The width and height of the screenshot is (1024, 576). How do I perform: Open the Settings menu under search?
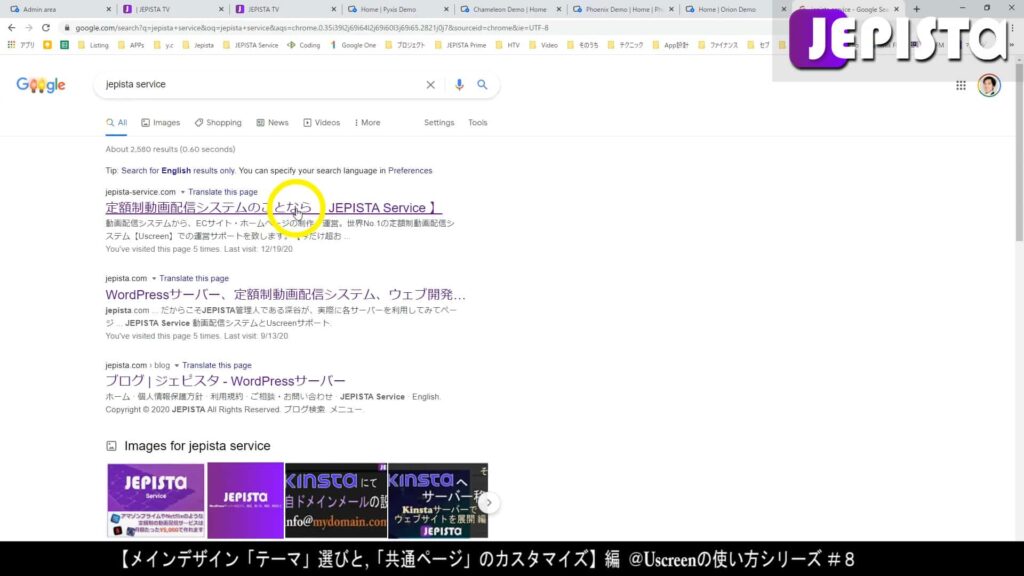click(x=439, y=123)
